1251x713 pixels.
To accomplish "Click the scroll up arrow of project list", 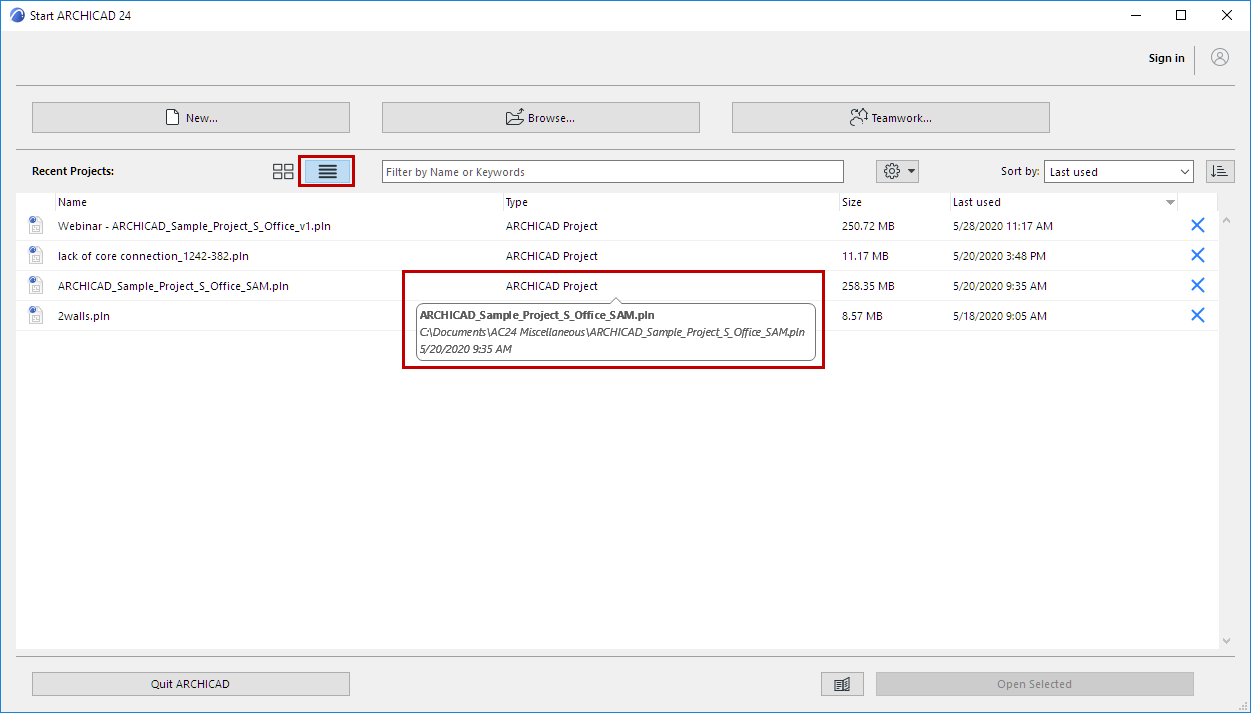I will click(x=1227, y=220).
